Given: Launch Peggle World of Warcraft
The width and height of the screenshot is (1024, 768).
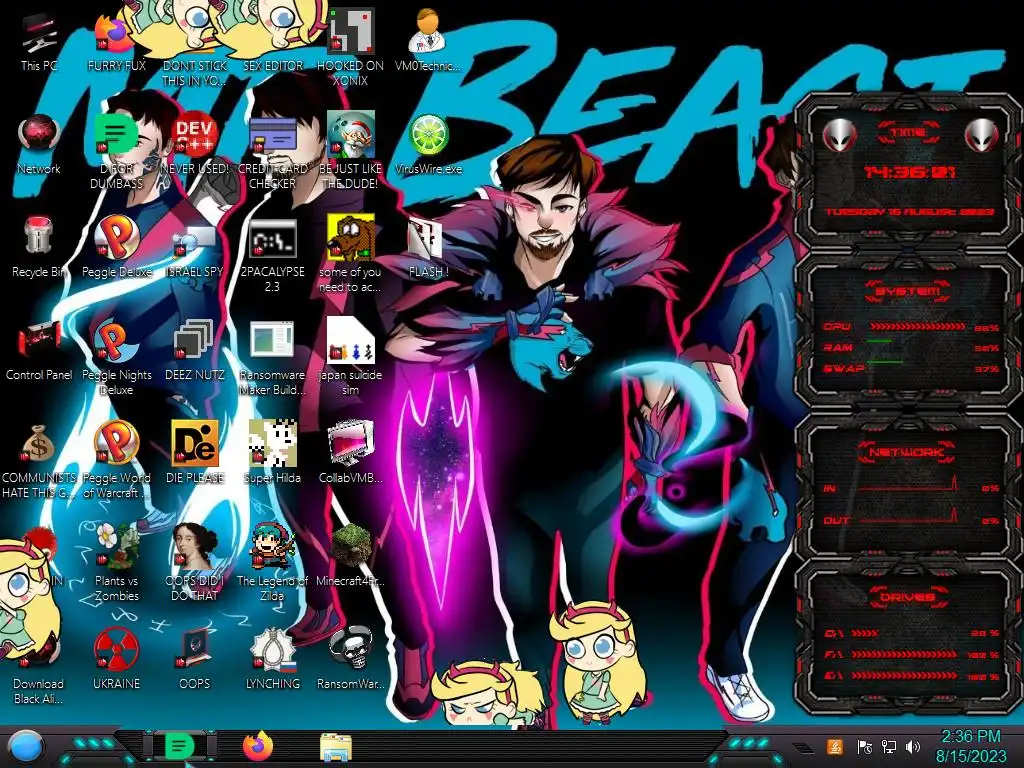Looking at the screenshot, I should point(116,443).
